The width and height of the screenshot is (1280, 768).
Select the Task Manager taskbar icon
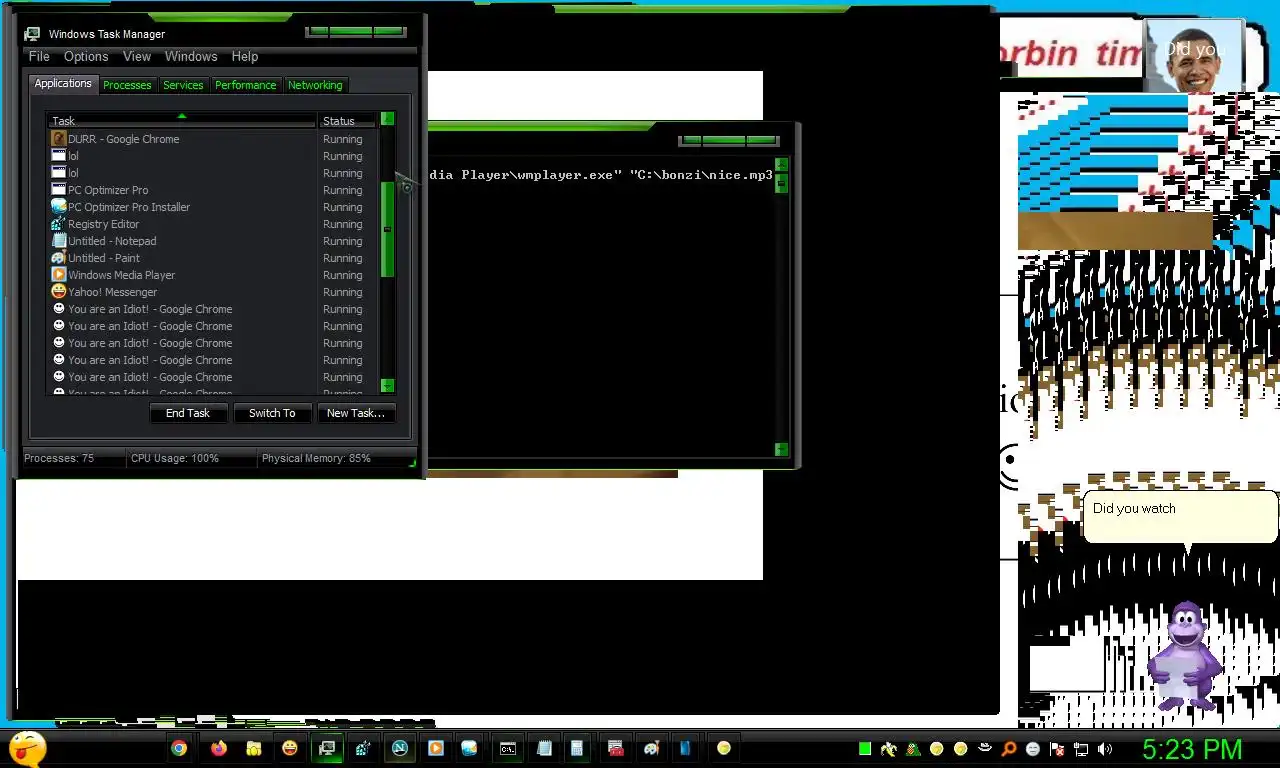[x=327, y=748]
